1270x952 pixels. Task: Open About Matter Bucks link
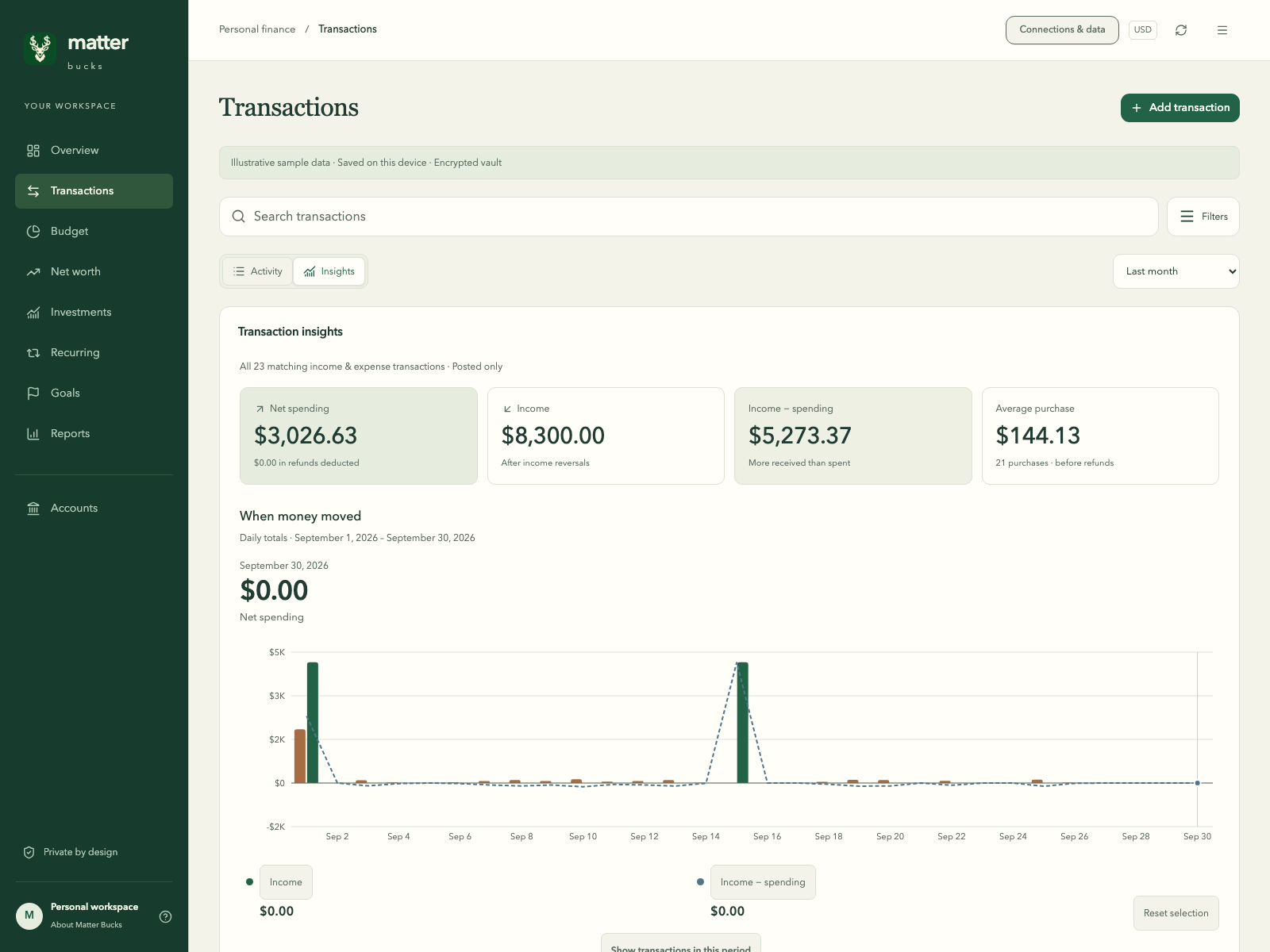tap(87, 925)
